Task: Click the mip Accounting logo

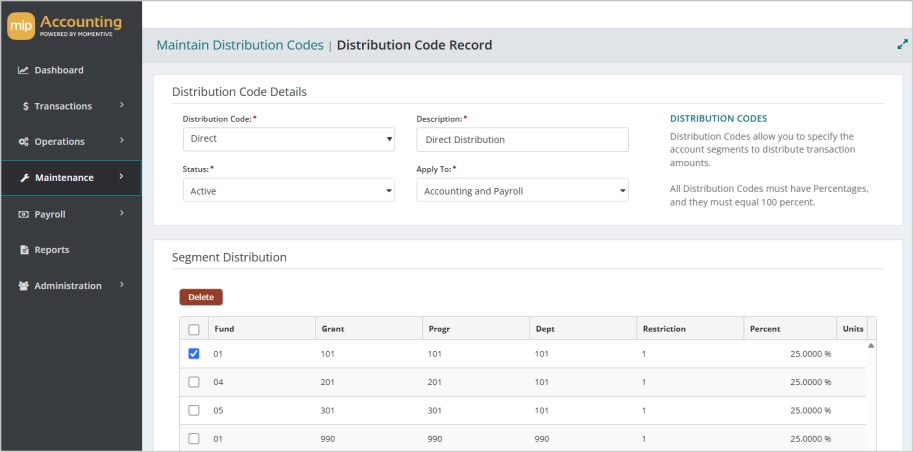Action: click(x=65, y=27)
